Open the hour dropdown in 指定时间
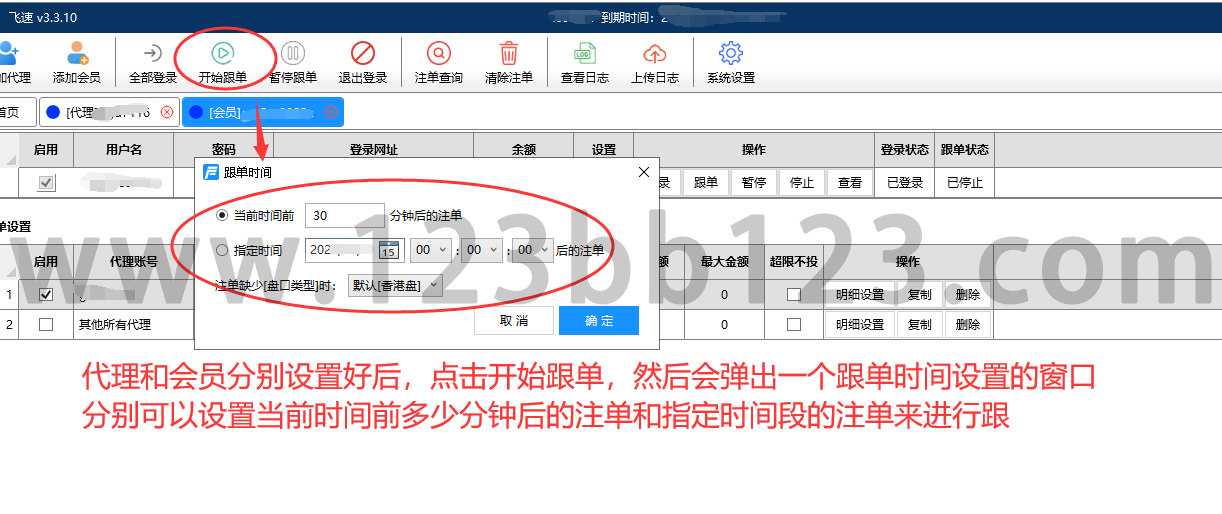This screenshot has height=514, width=1222. pos(442,251)
